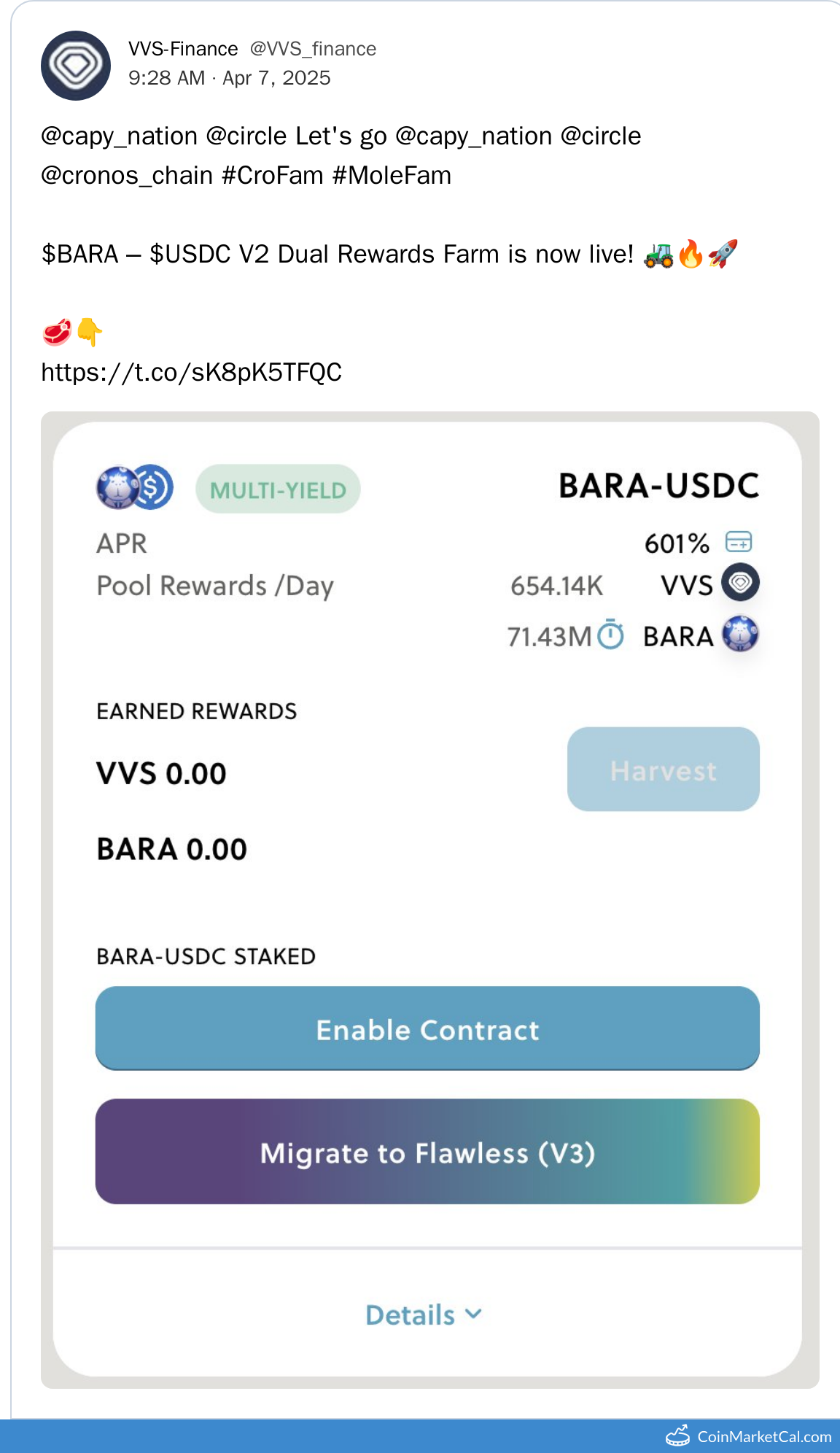Click the VVS-Finance profile avatar
Screen dimensions: 840x1453
(76, 66)
